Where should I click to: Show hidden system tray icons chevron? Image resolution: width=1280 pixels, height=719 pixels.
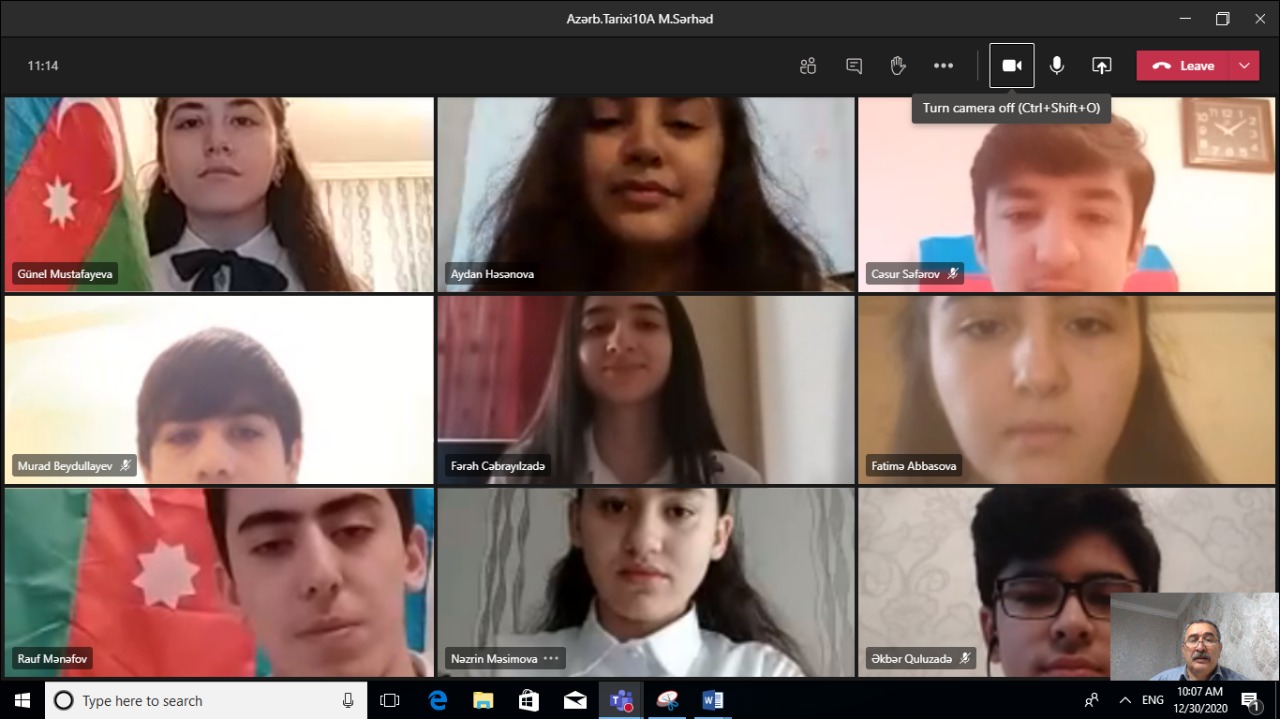(1125, 700)
